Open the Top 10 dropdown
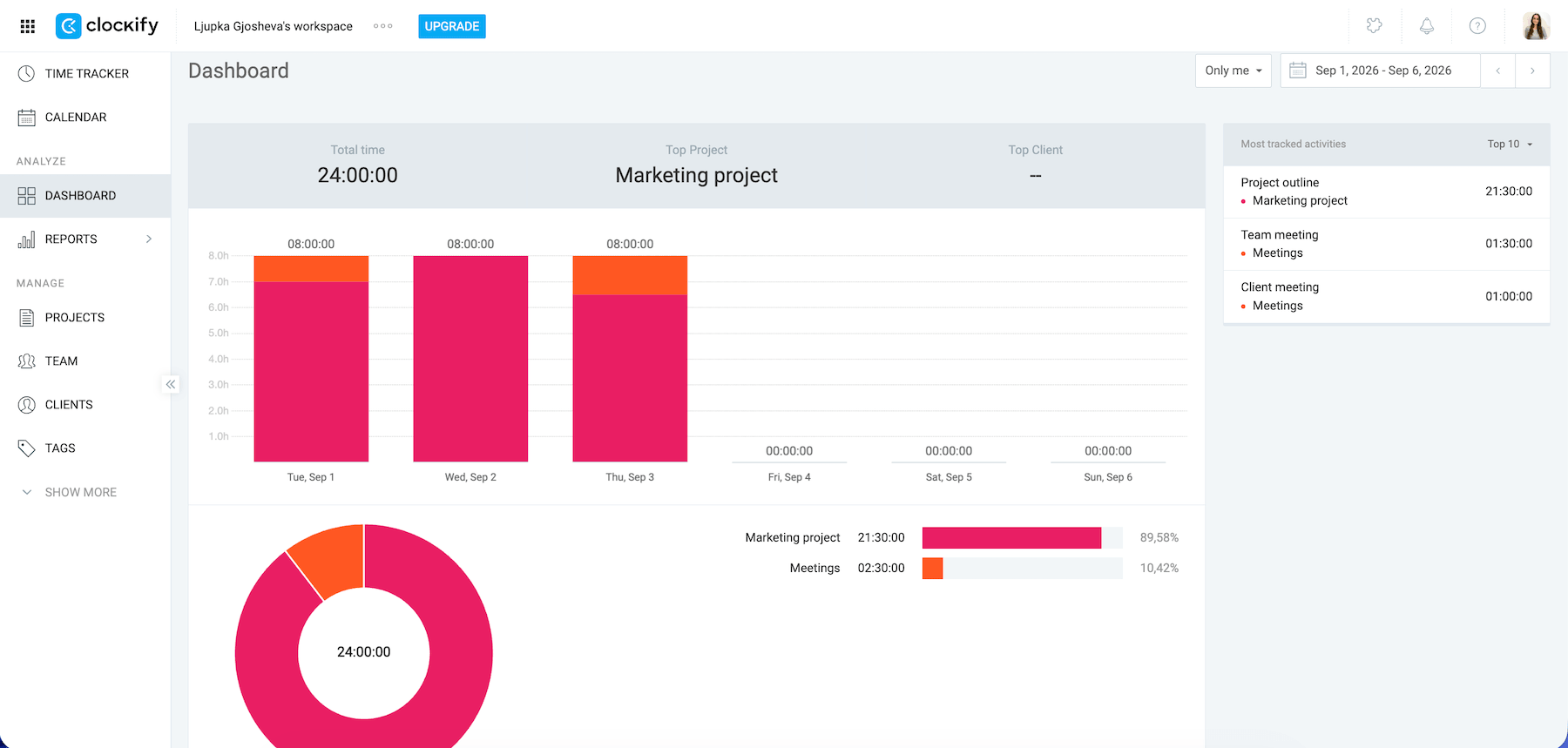 (1510, 145)
